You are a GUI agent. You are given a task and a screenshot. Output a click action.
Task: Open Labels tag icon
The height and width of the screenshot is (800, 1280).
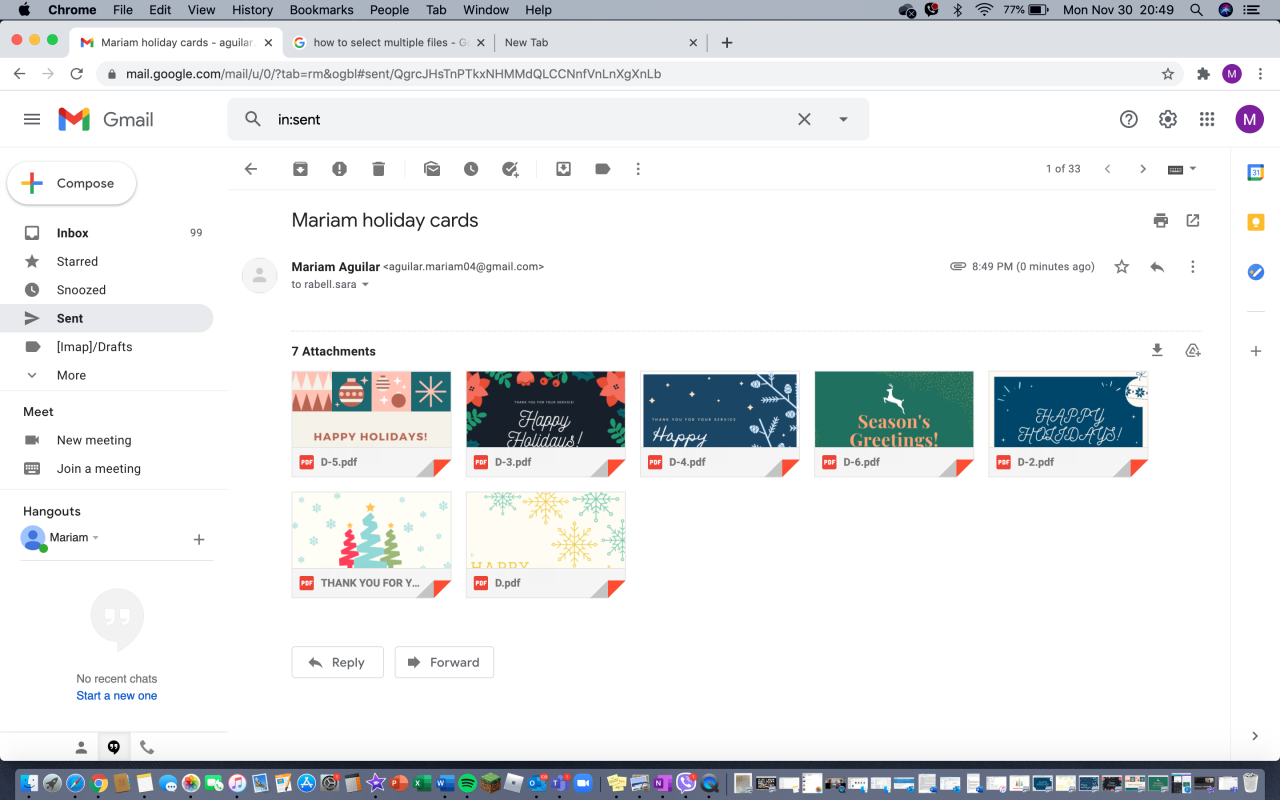coord(602,169)
